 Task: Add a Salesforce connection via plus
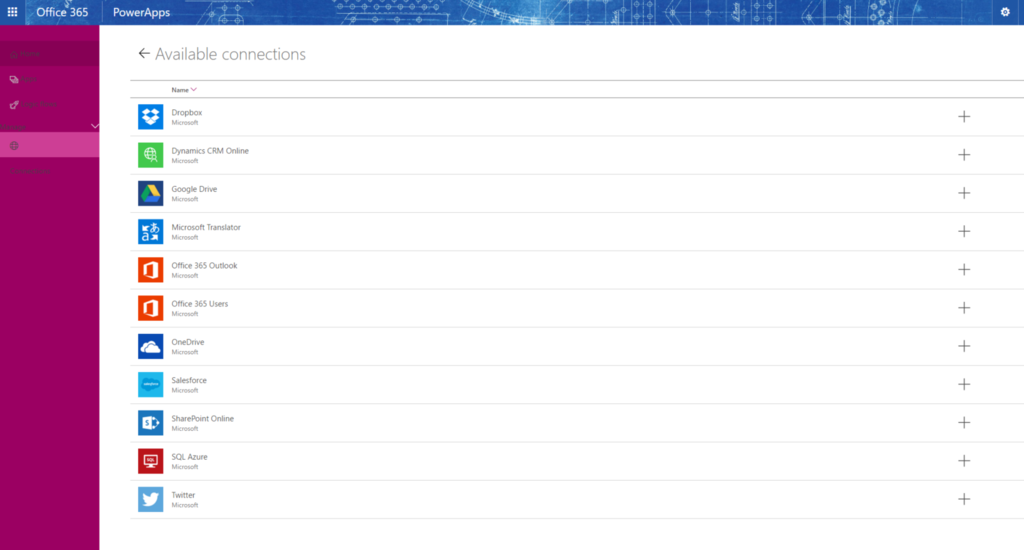point(964,384)
